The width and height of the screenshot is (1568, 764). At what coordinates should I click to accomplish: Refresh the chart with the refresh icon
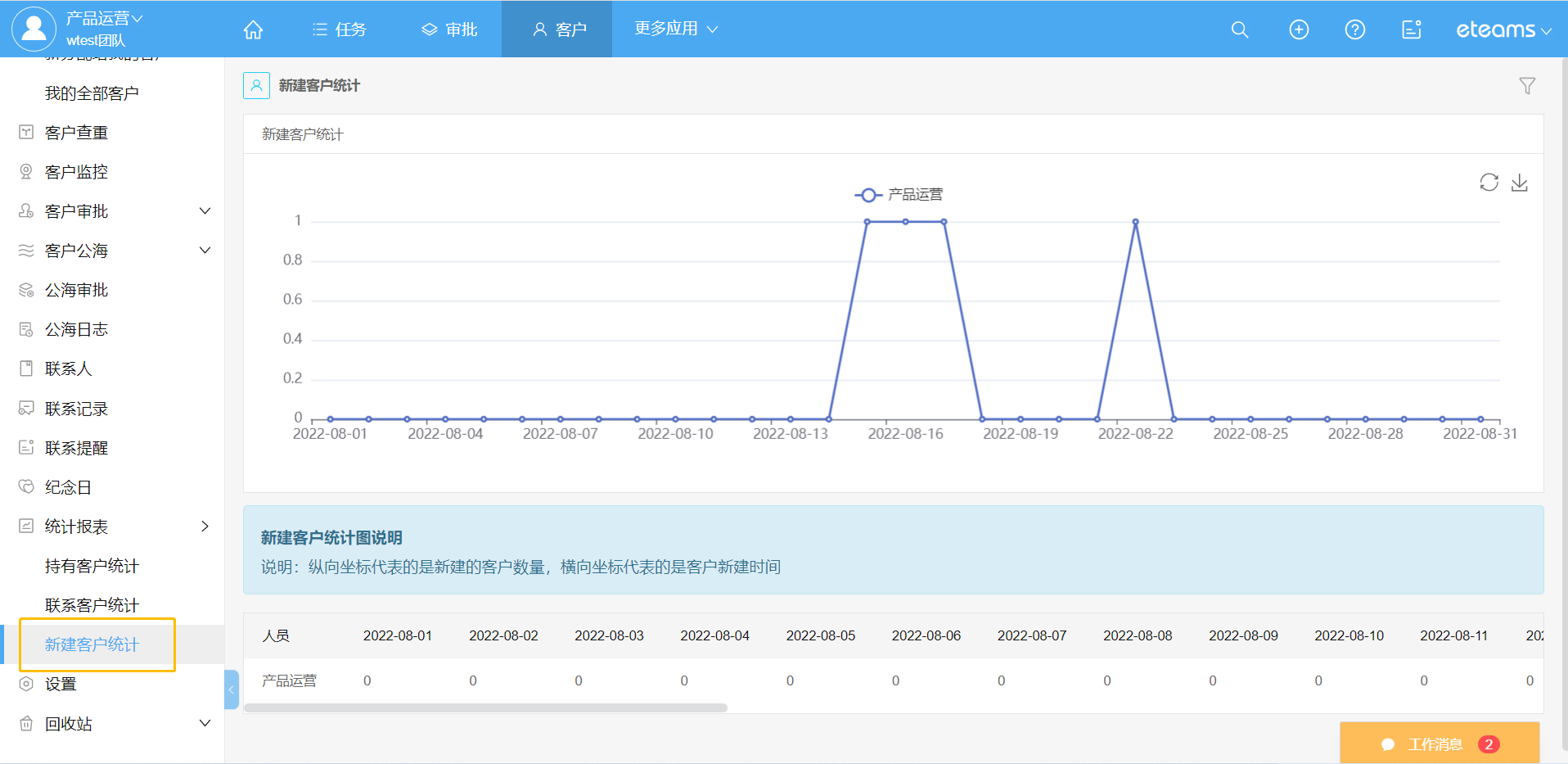[1489, 183]
